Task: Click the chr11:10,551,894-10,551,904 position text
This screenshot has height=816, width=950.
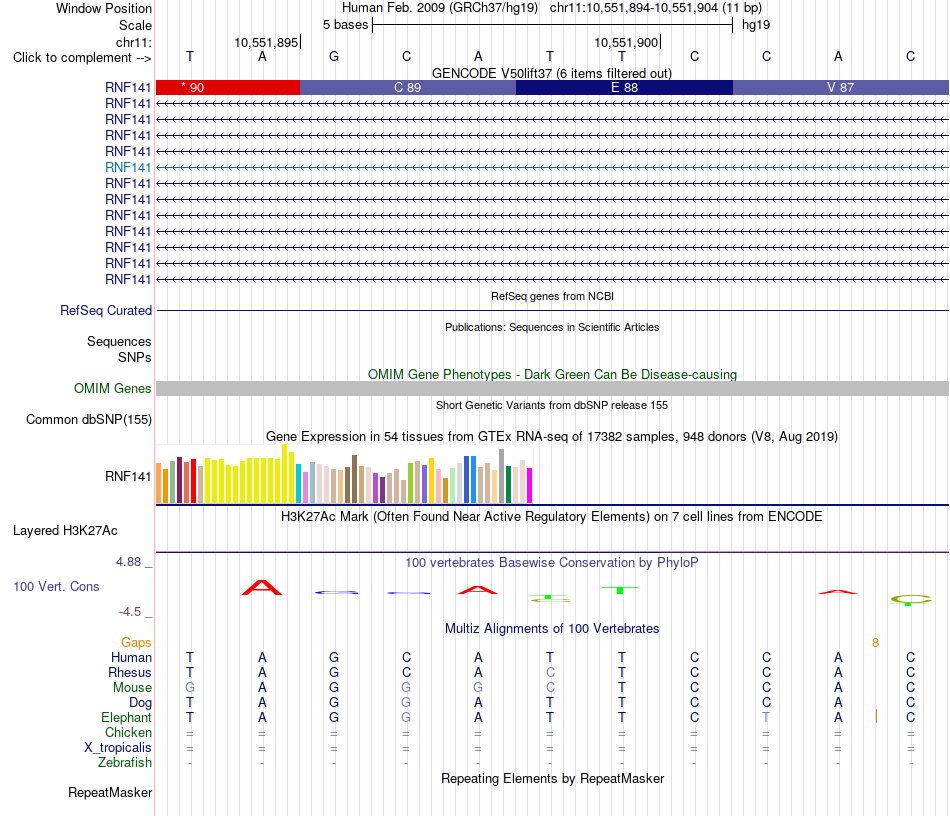Action: (x=634, y=8)
